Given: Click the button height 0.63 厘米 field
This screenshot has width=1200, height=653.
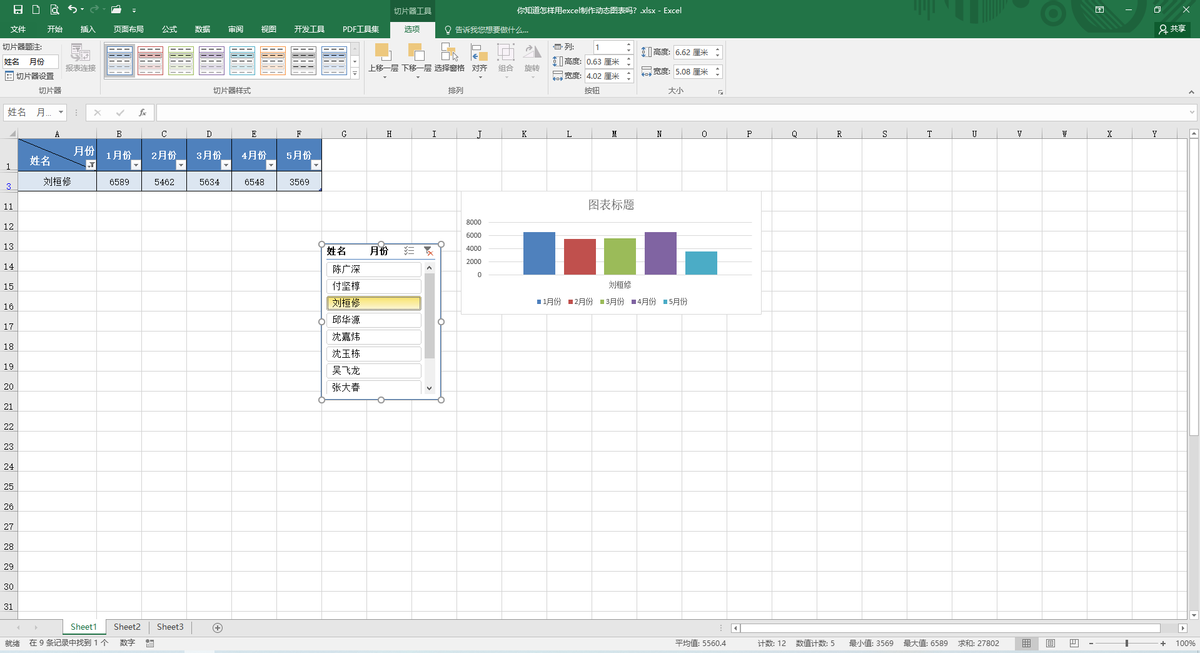Looking at the screenshot, I should [604, 61].
